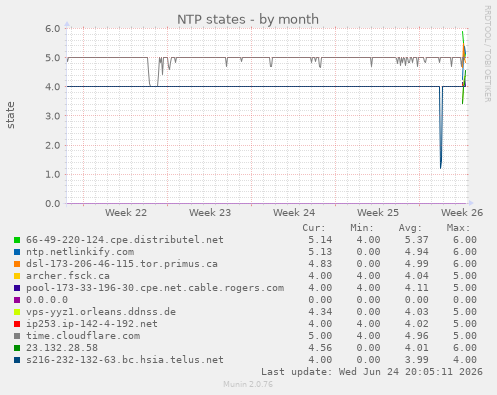Click the Week 22 axis label
The height and width of the screenshot is (395, 497).
point(126,213)
